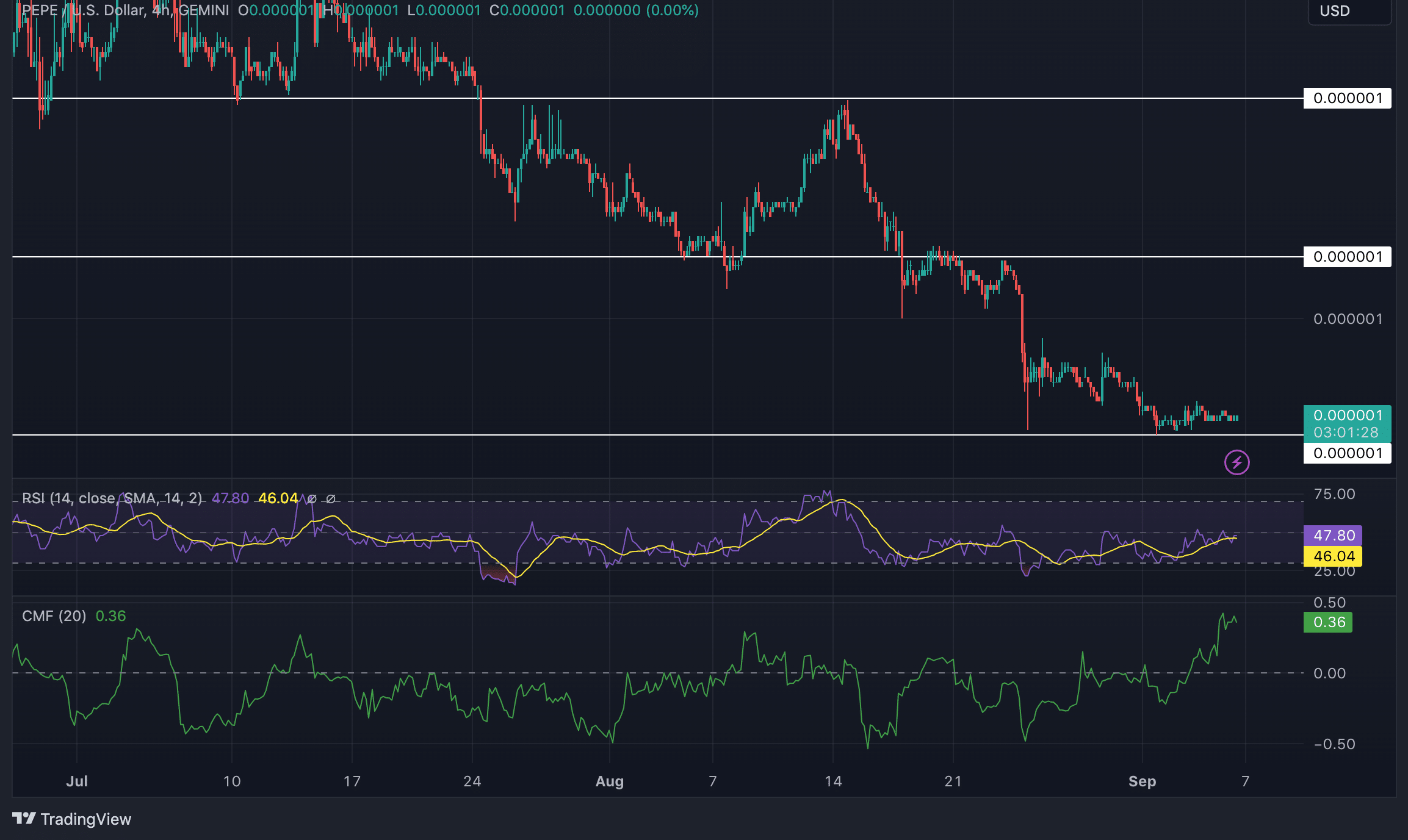Viewport: 1408px width, 840px height.
Task: Click the purple lightning bolt icon
Action: [1237, 462]
